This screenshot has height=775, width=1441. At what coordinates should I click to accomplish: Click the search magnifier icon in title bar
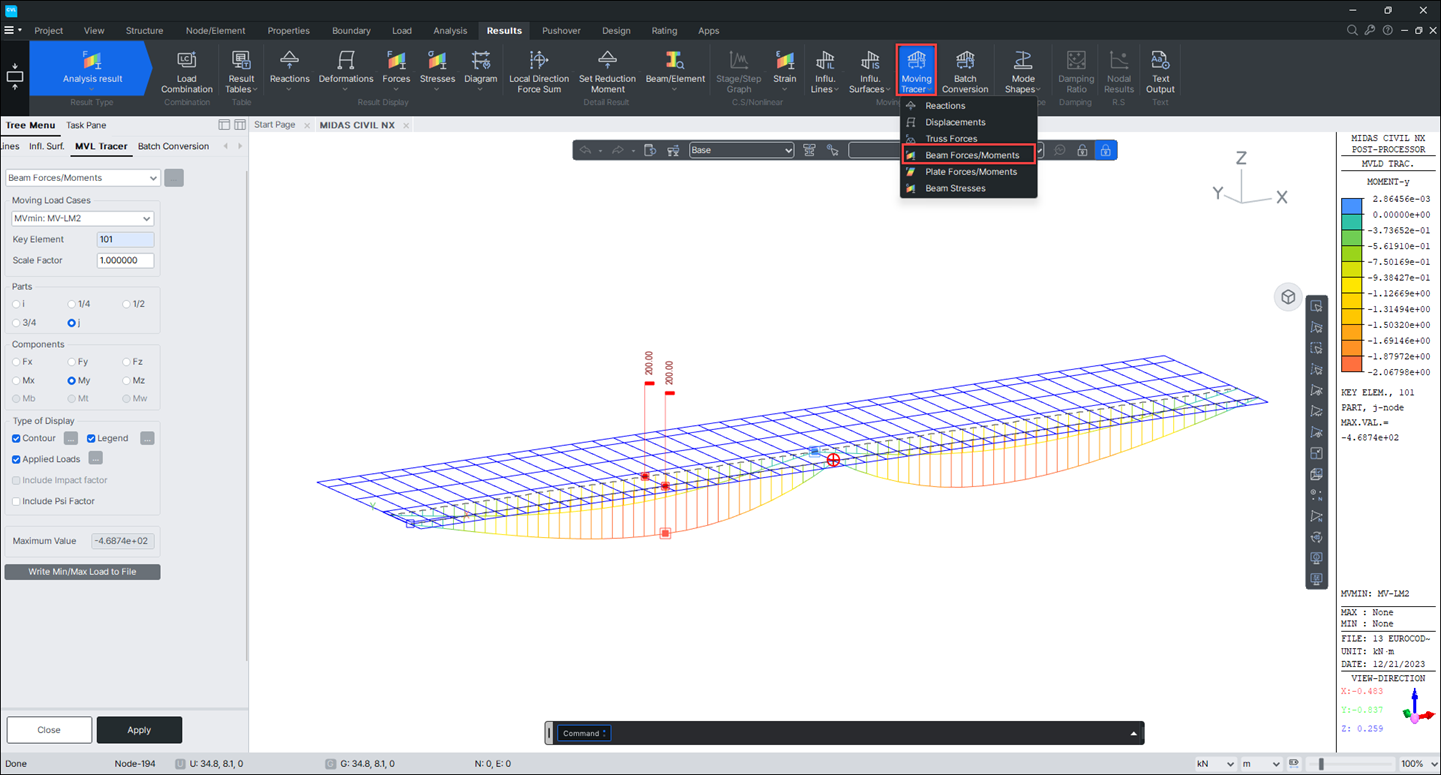(1352, 31)
